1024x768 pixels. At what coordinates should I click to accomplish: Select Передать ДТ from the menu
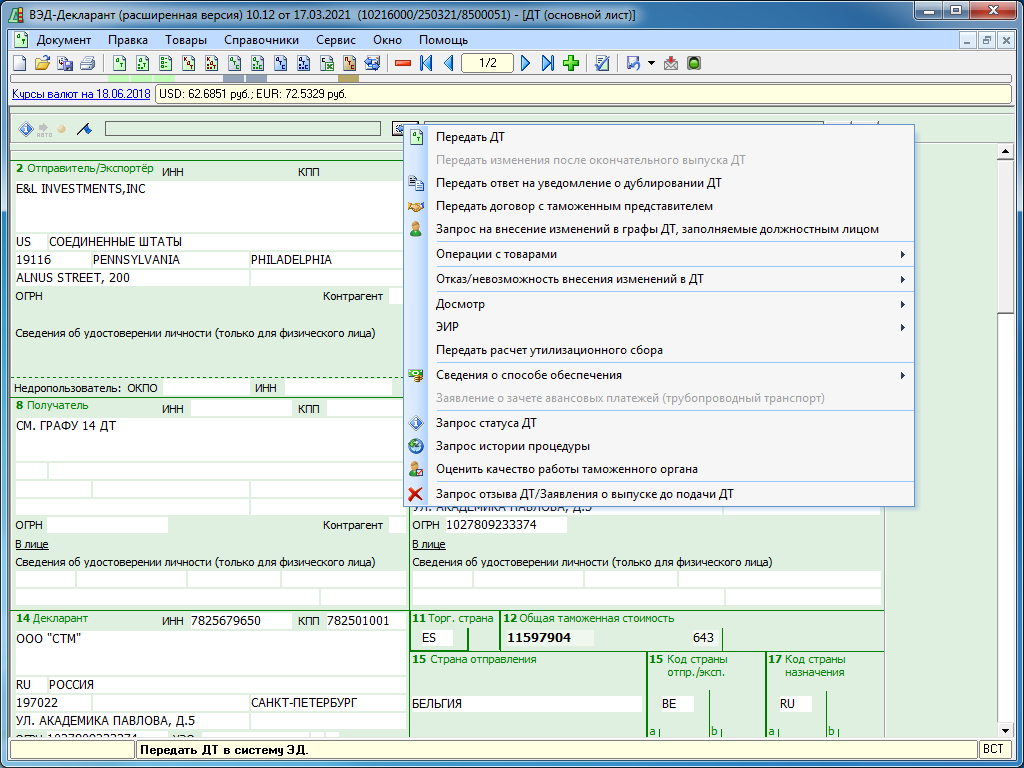(x=470, y=137)
